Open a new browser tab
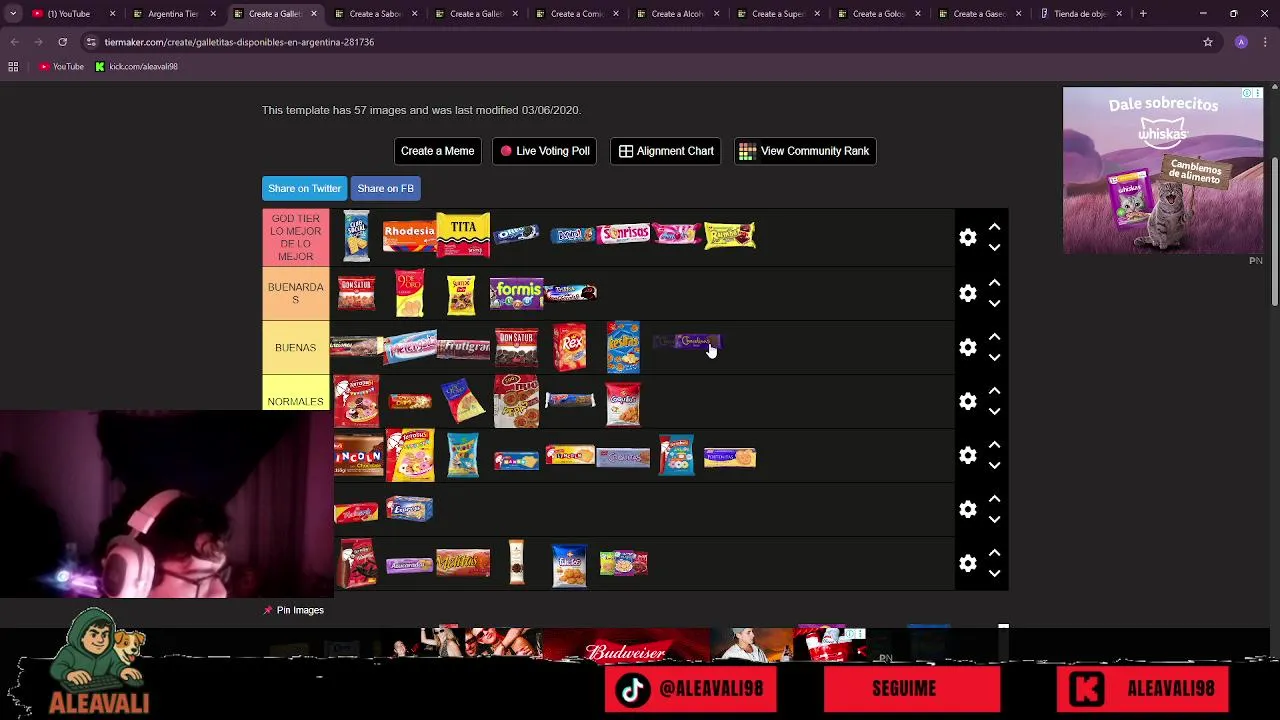This screenshot has width=1280, height=720. pos(1143,14)
